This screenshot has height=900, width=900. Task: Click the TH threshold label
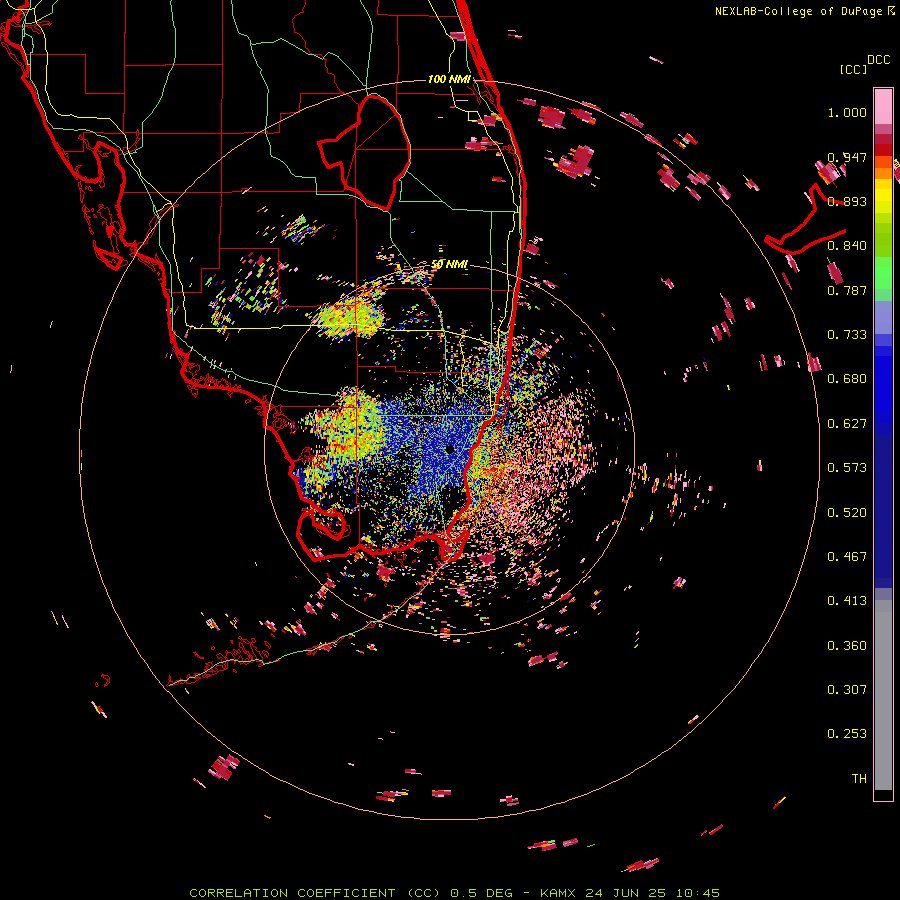click(859, 778)
